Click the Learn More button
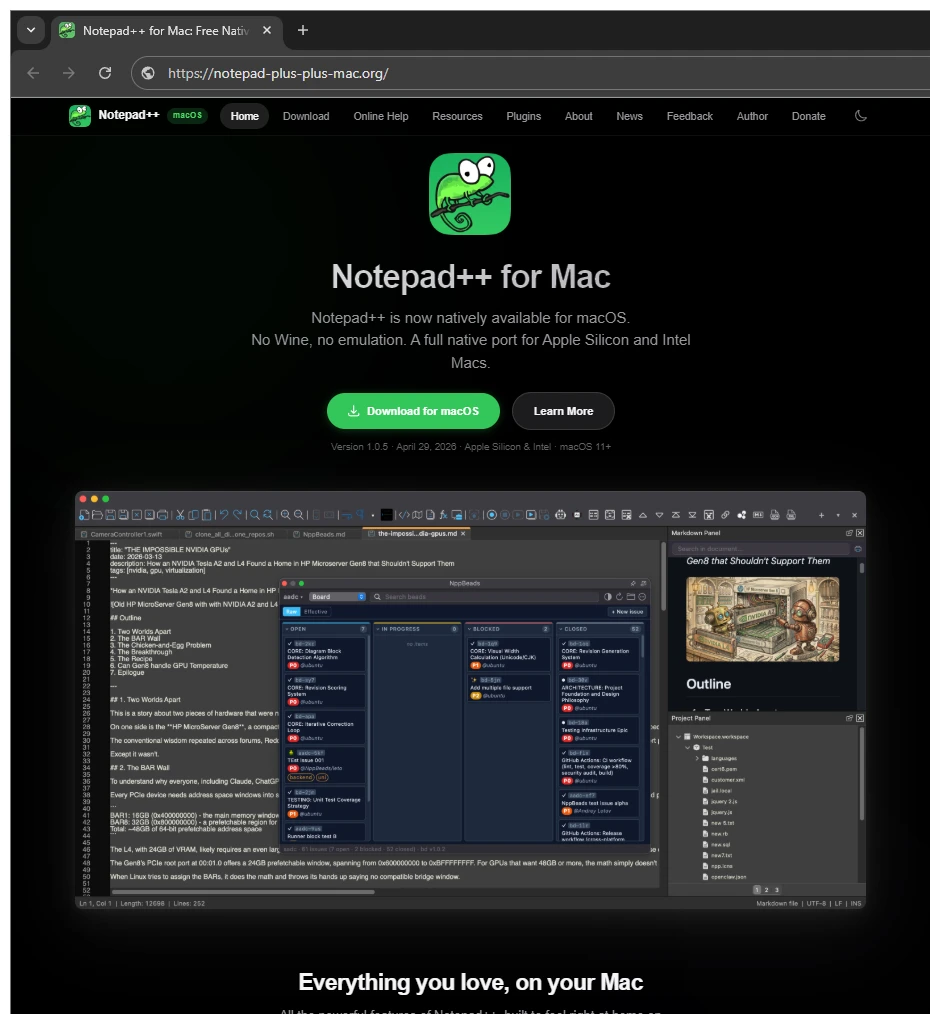Screen dimensions: 930x1014 pyautogui.click(x=563, y=411)
